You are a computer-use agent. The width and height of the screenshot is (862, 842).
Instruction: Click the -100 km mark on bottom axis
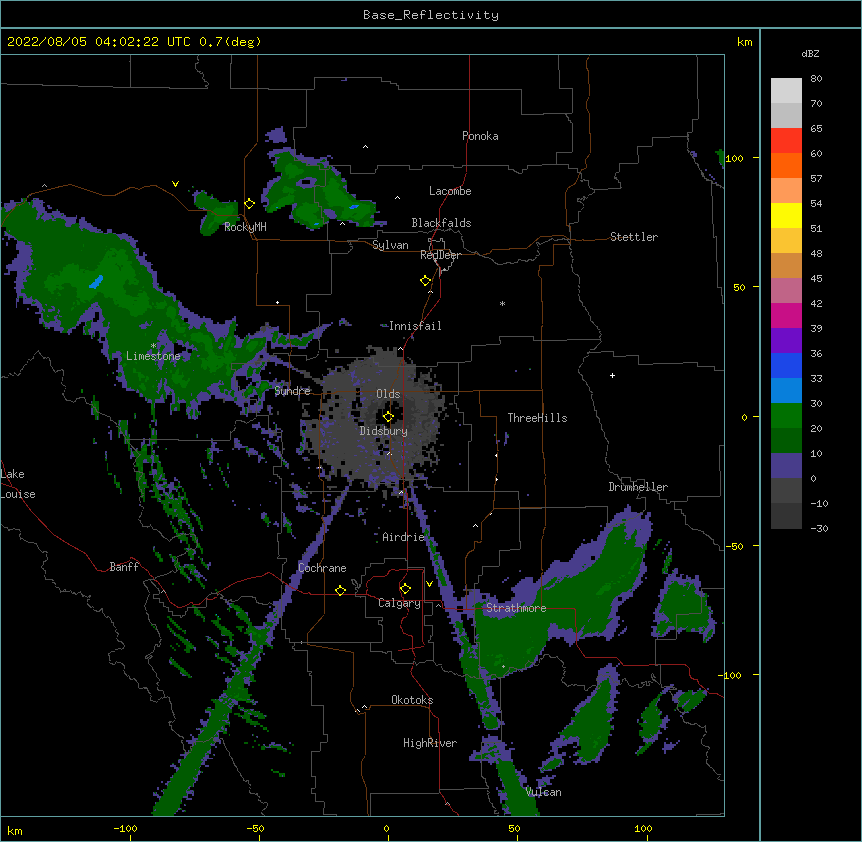tap(125, 828)
